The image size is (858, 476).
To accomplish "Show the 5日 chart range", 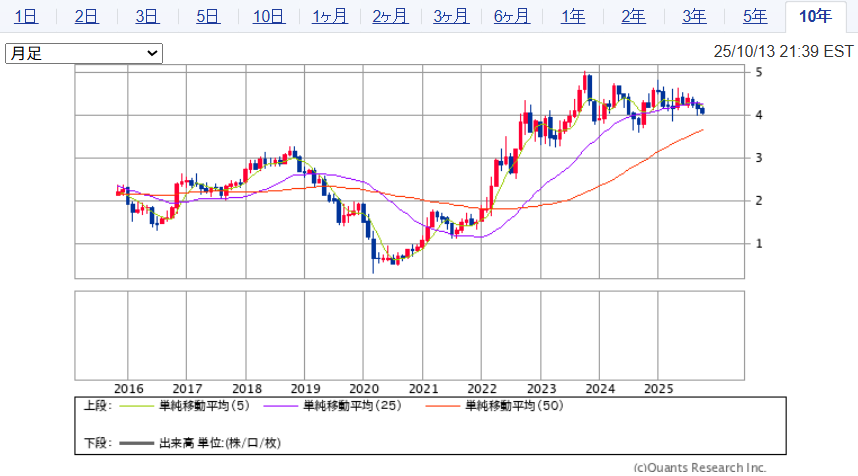I will 208,16.
